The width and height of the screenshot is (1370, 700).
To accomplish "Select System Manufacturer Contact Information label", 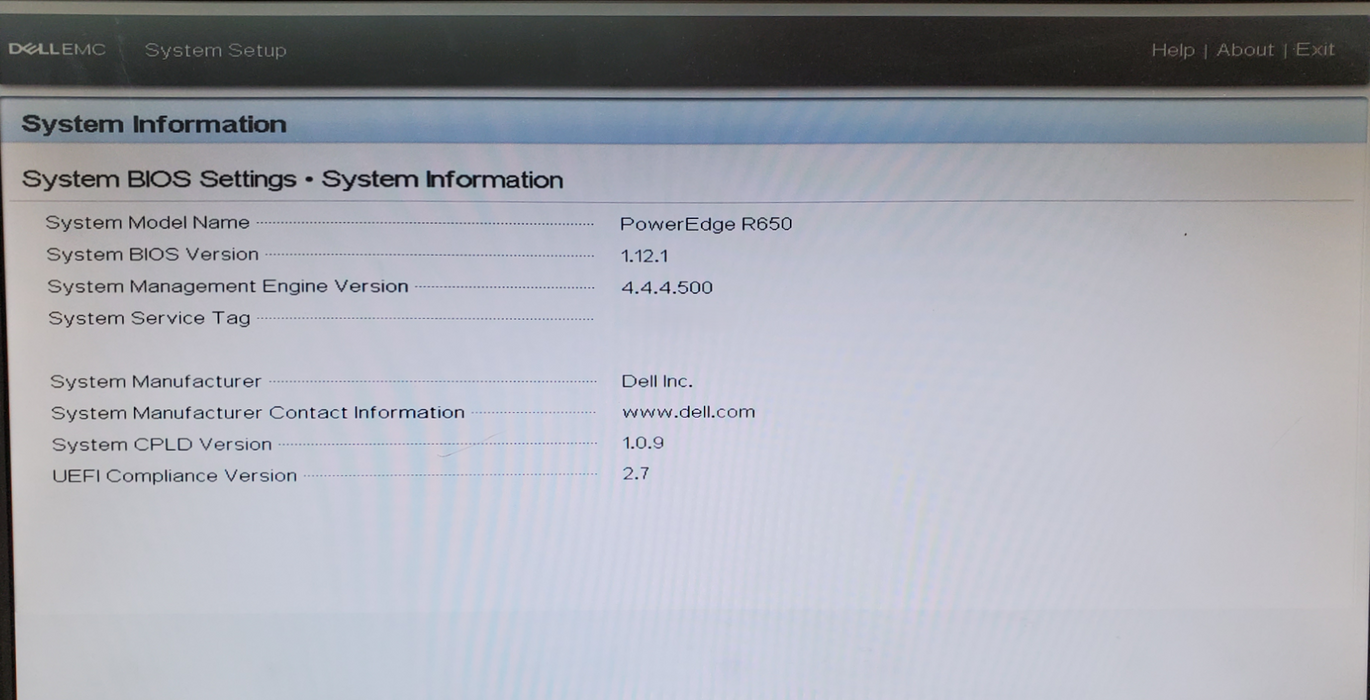I will pyautogui.click(x=258, y=412).
